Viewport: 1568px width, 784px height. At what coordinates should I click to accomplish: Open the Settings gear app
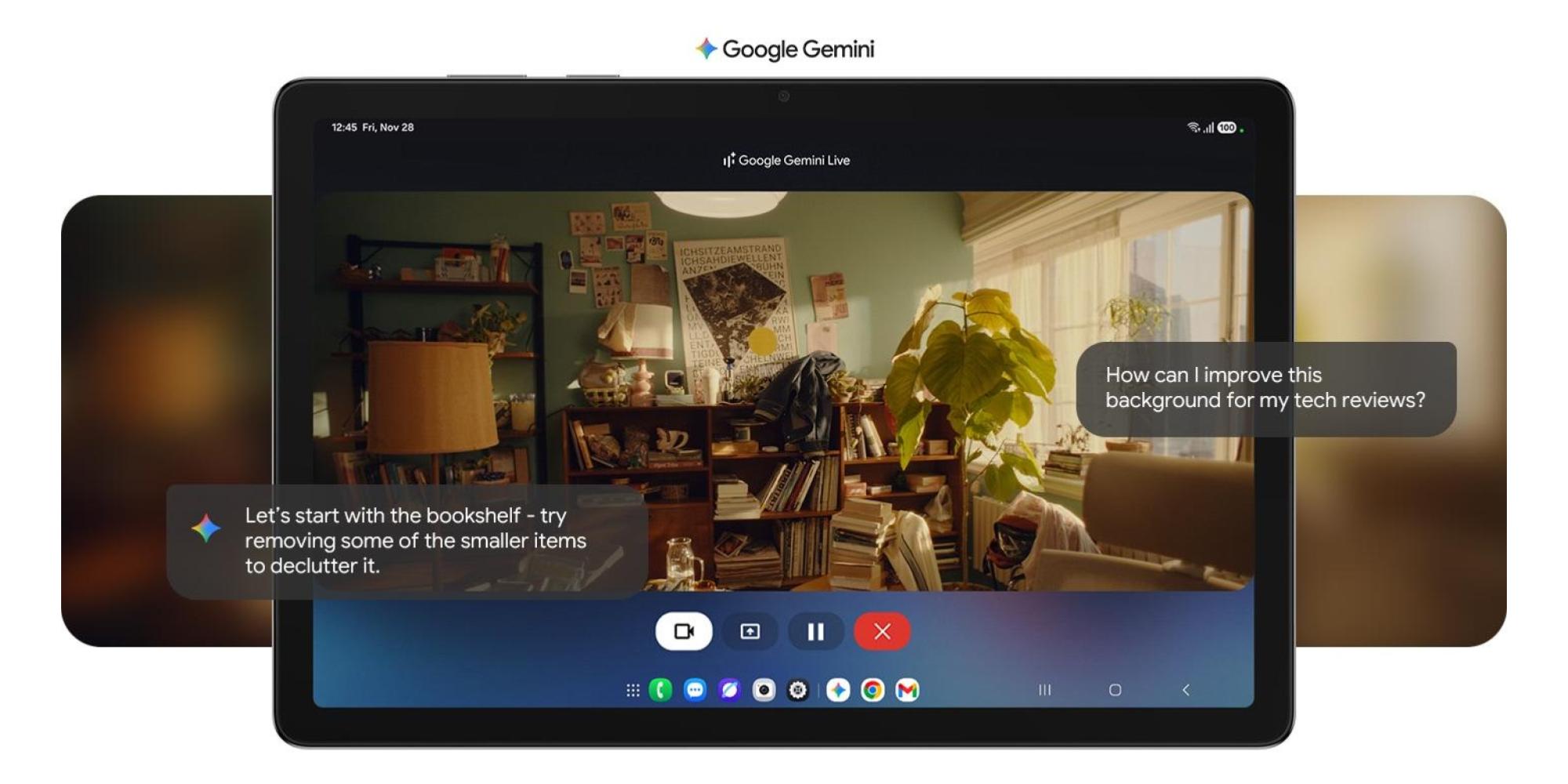pyautogui.click(x=797, y=690)
